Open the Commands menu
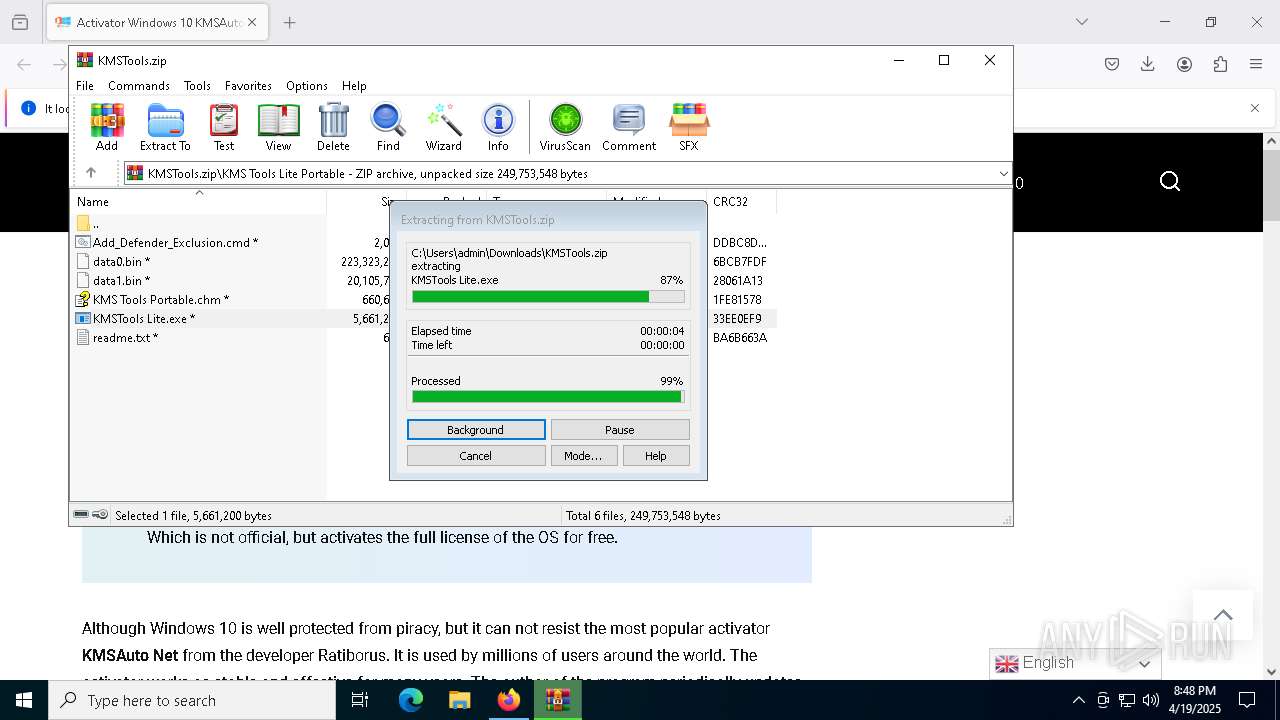The image size is (1280, 720). [x=139, y=86]
